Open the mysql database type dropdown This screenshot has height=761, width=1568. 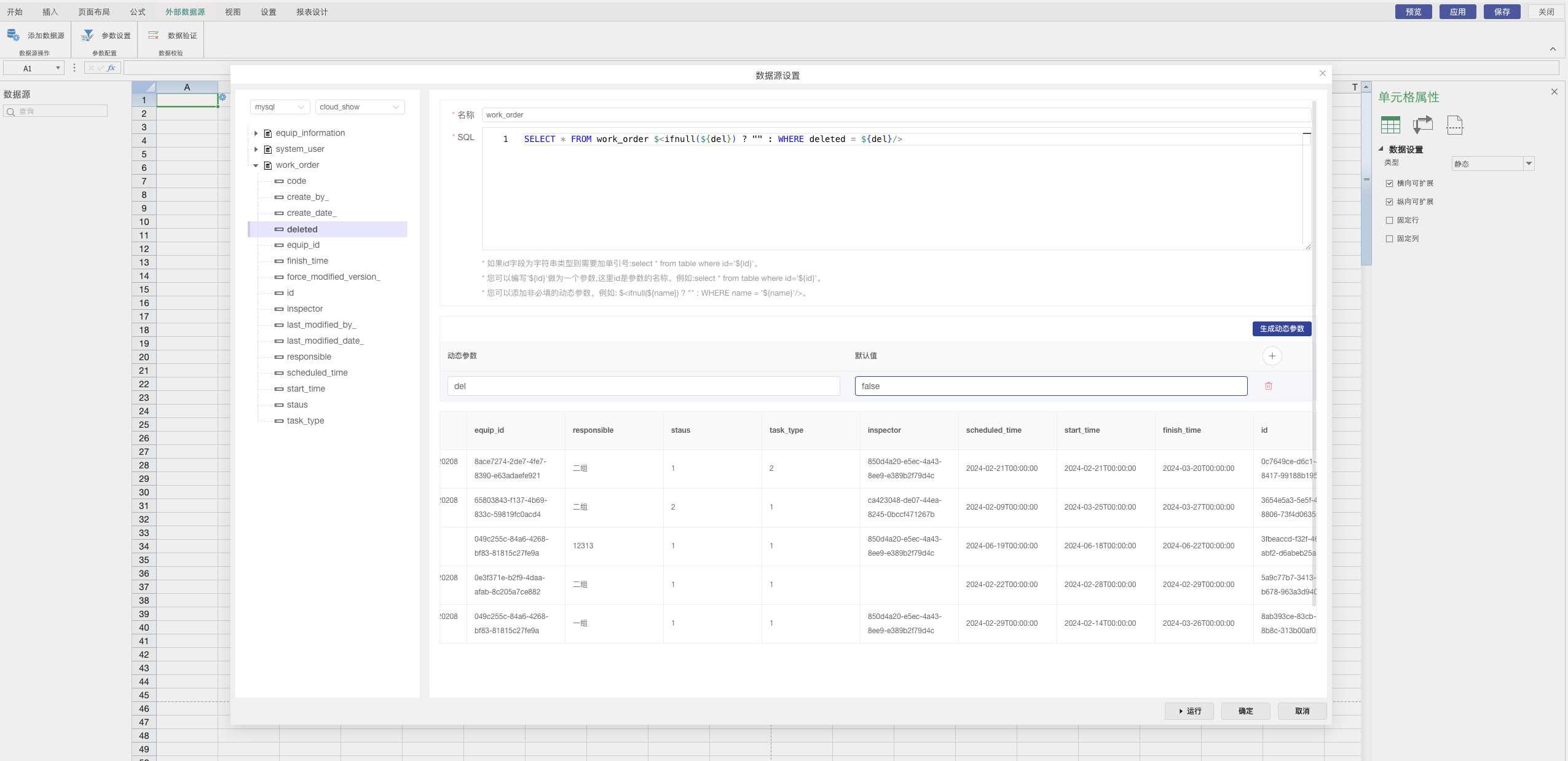tap(280, 107)
